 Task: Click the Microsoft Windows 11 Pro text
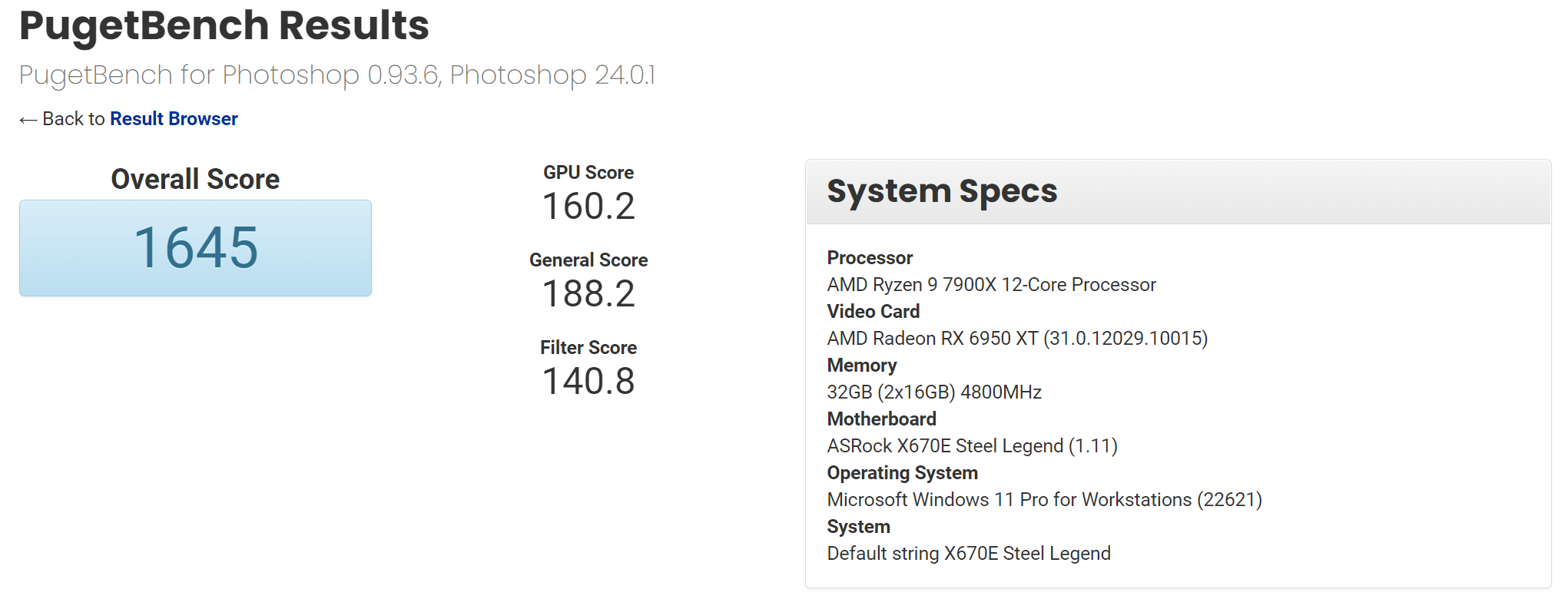pos(1044,500)
